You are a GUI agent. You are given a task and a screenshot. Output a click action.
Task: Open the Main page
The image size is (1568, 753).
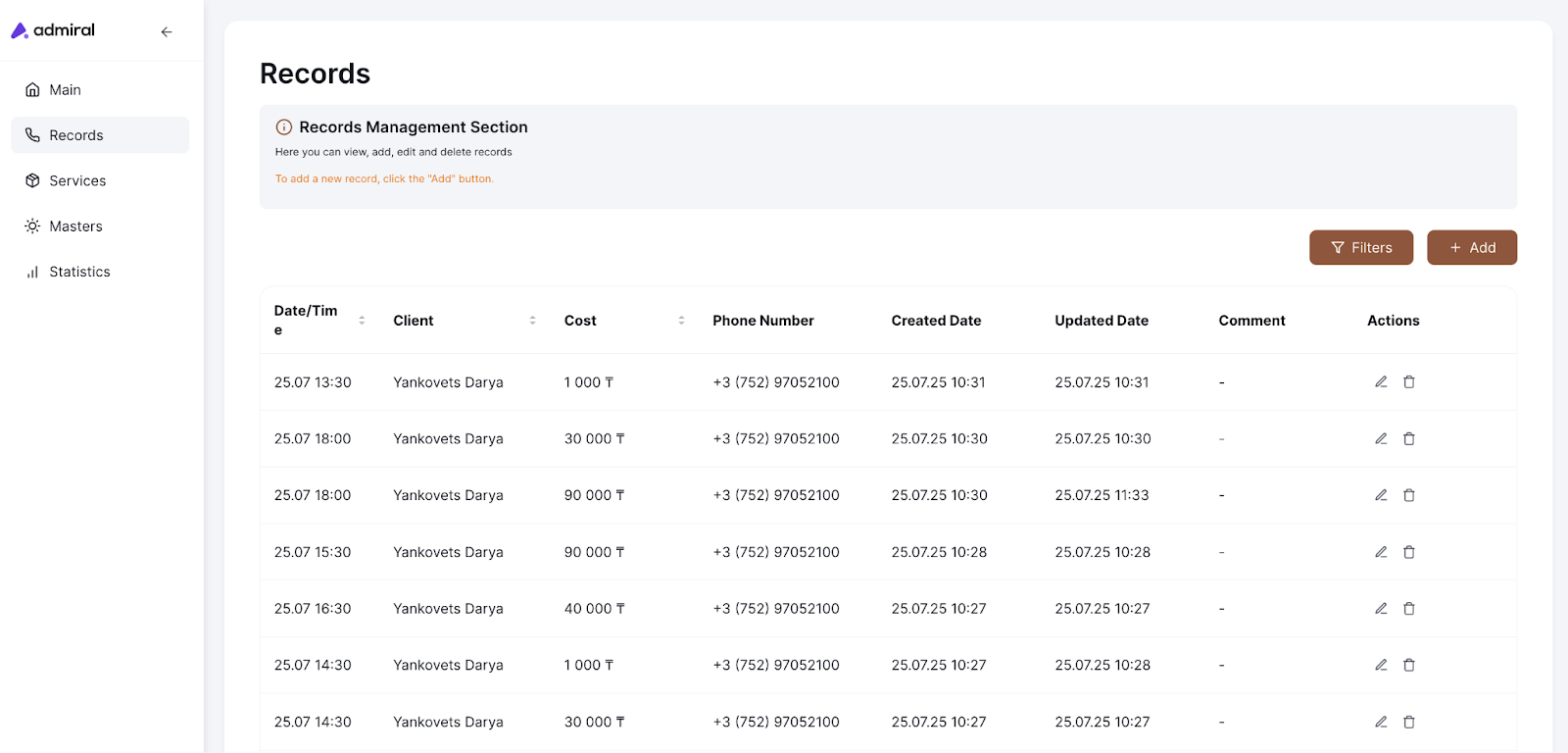click(65, 90)
